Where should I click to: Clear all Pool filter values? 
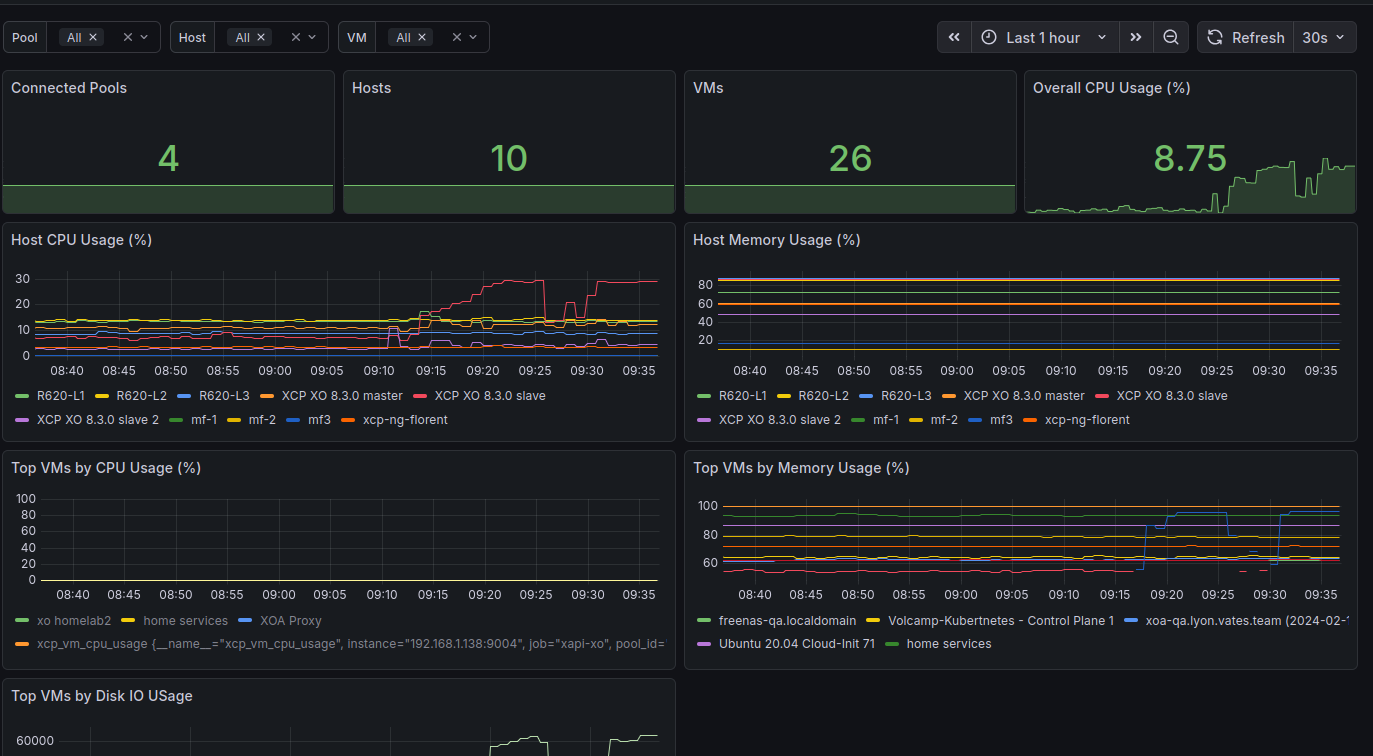127,37
